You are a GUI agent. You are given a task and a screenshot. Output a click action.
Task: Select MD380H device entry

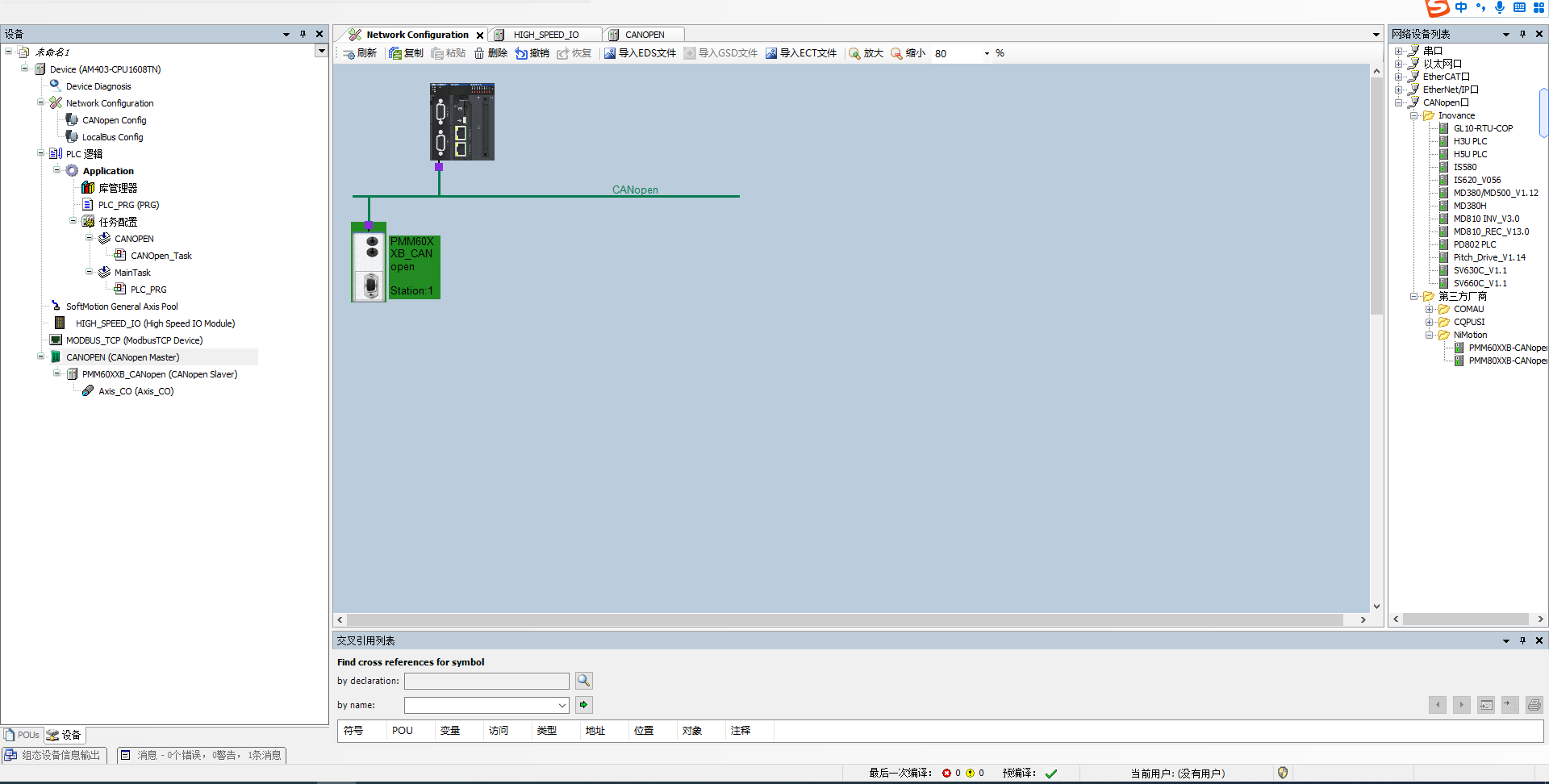[x=1470, y=206]
